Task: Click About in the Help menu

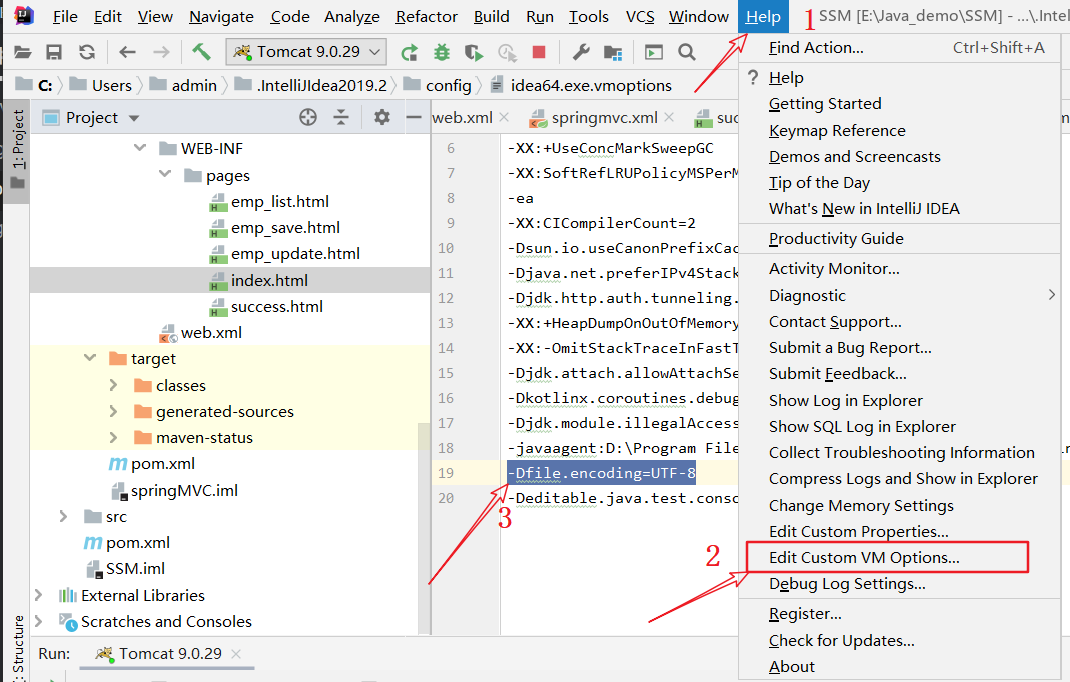Action: (899, 667)
